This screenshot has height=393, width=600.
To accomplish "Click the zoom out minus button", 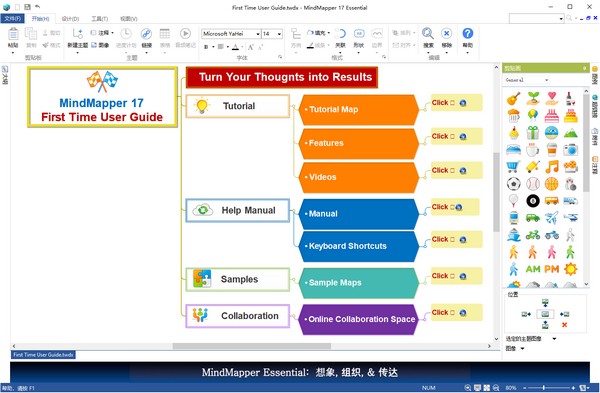I will click(525, 388).
